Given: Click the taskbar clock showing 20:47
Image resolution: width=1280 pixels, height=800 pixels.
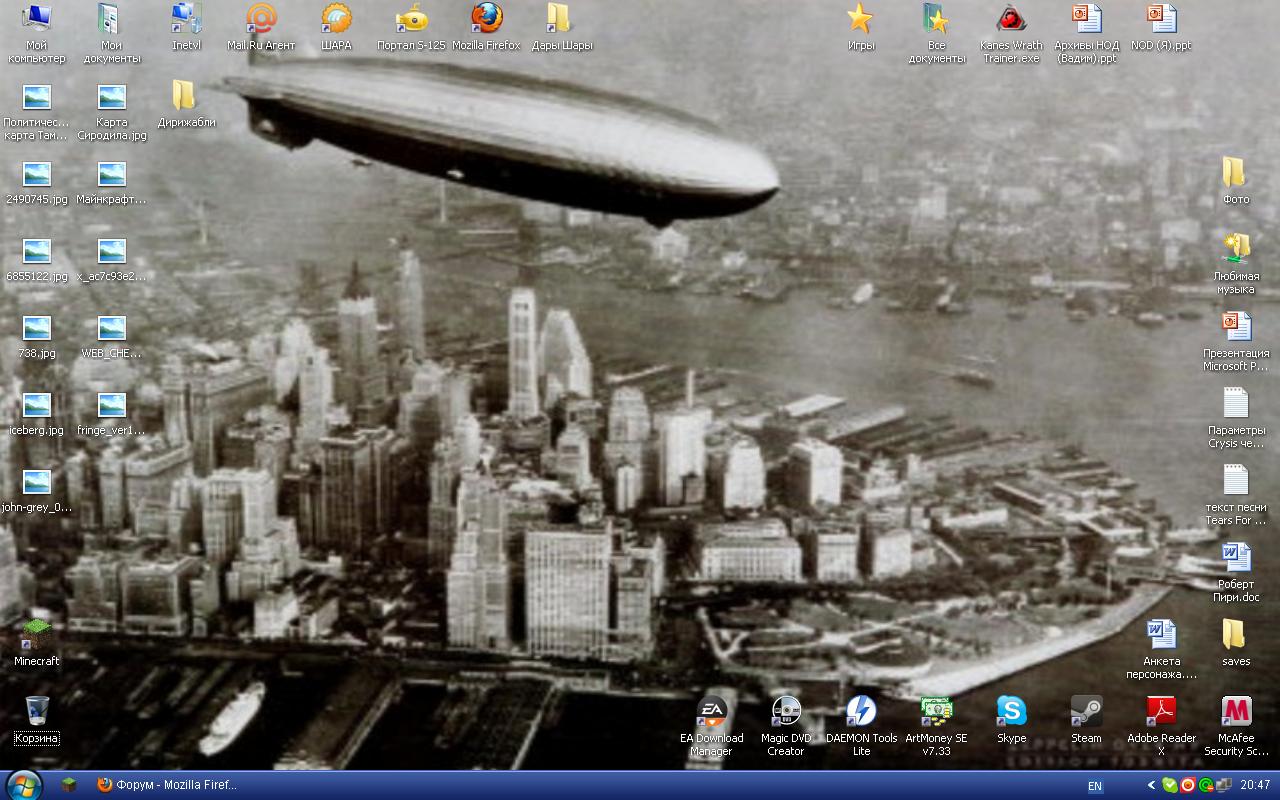Looking at the screenshot, I should (1255, 786).
